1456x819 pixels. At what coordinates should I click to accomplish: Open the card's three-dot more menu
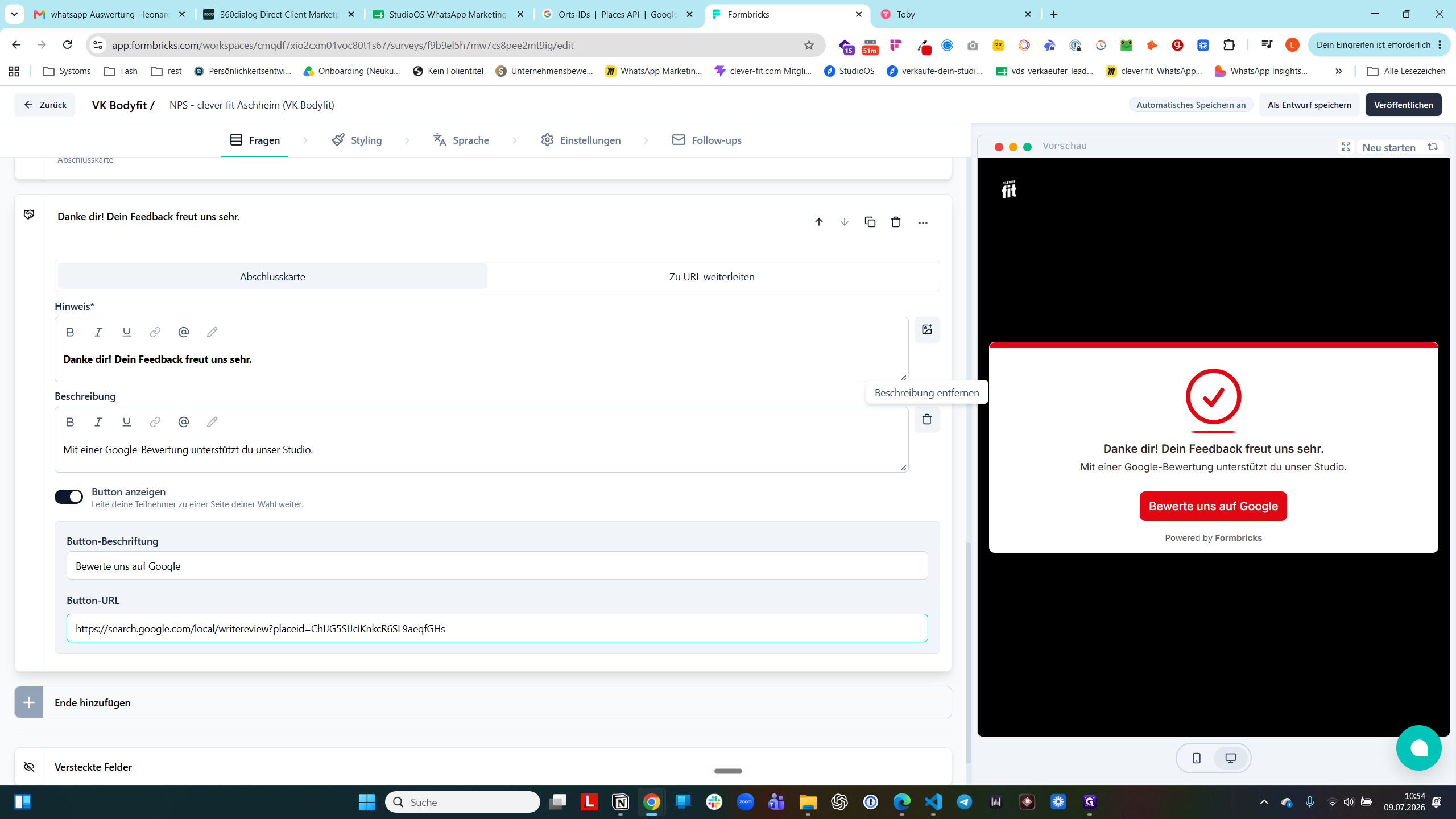click(923, 222)
